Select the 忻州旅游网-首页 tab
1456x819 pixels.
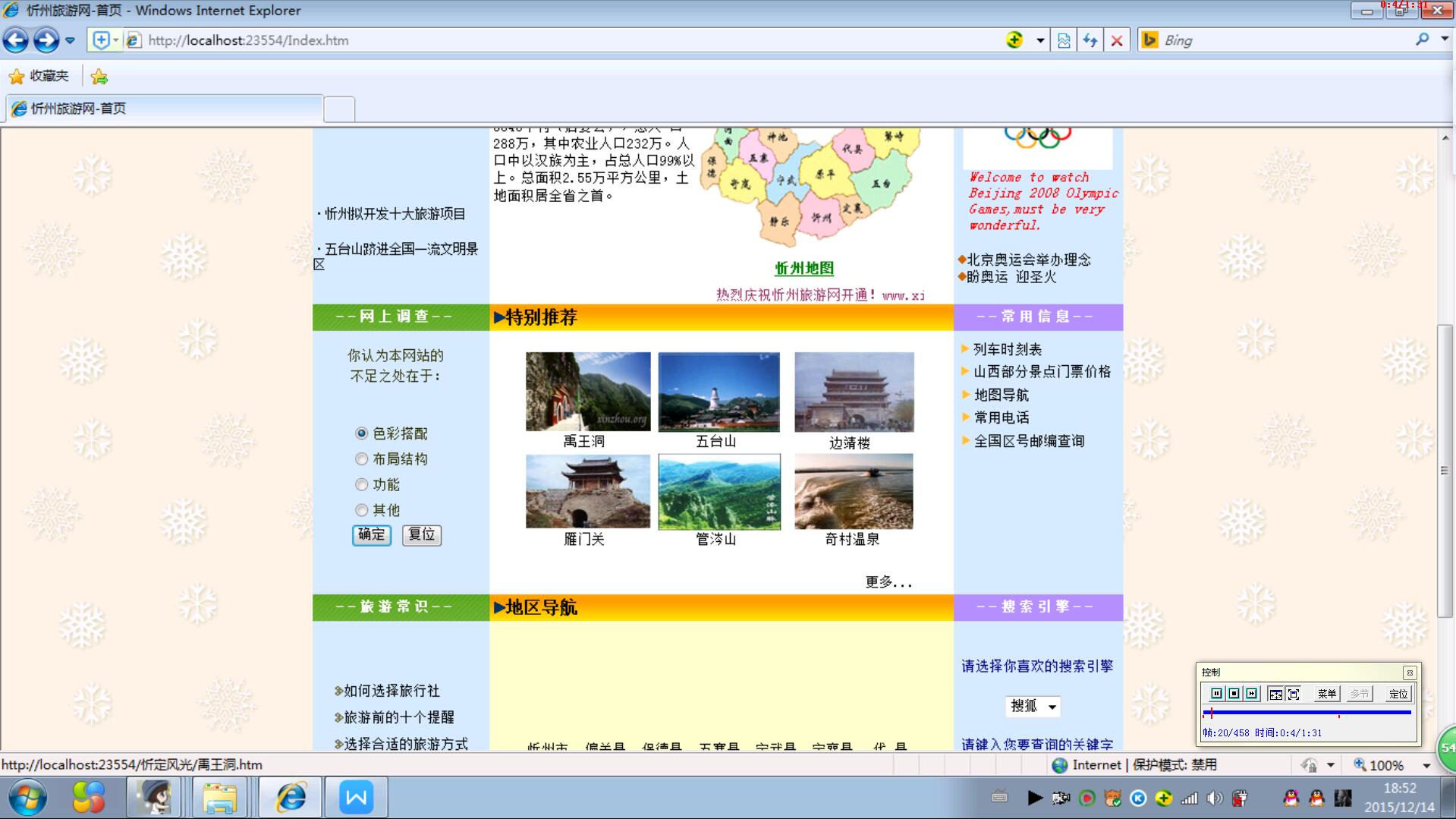tap(165, 109)
